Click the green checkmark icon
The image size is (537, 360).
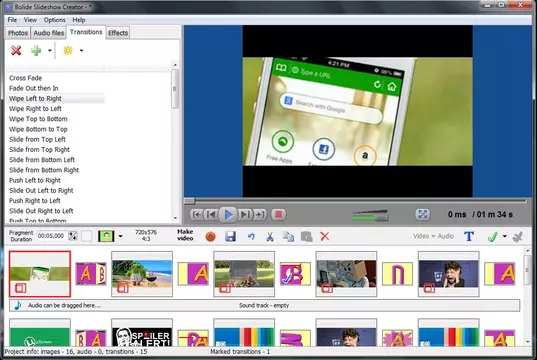(492, 236)
